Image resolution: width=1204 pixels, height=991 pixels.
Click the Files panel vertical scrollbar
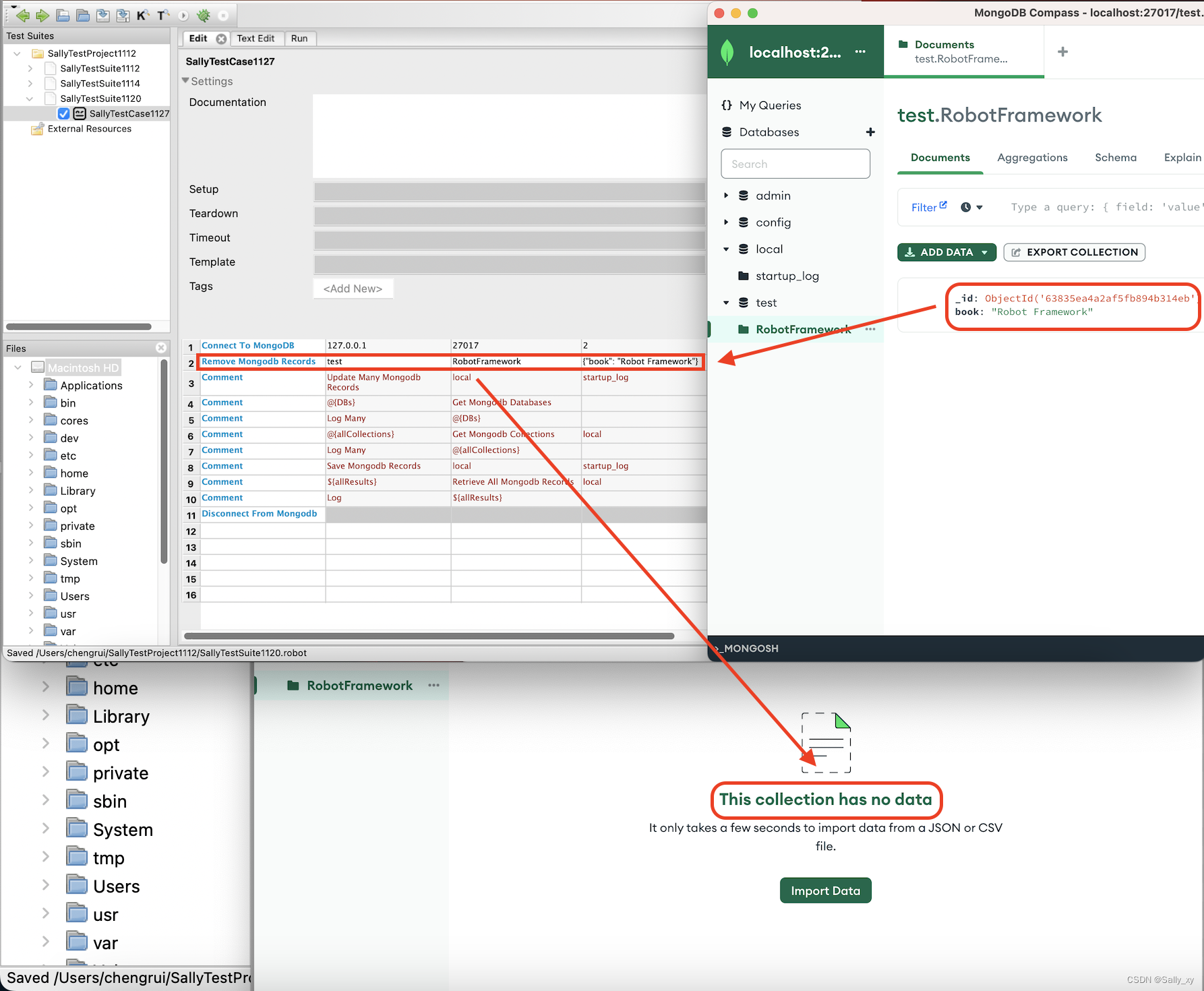[x=164, y=462]
